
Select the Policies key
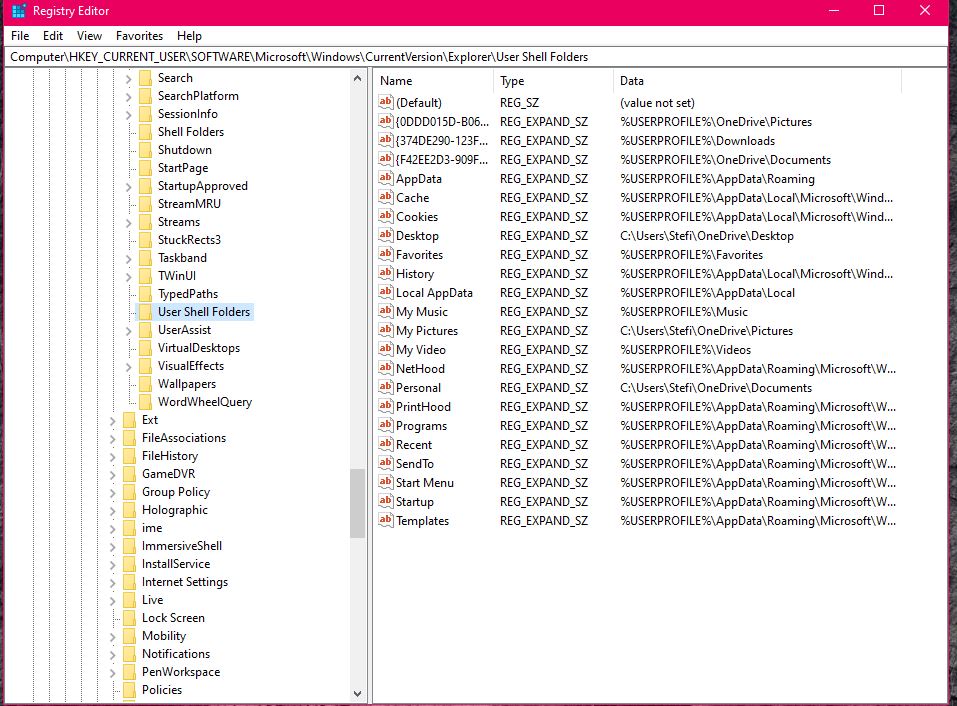(x=162, y=690)
